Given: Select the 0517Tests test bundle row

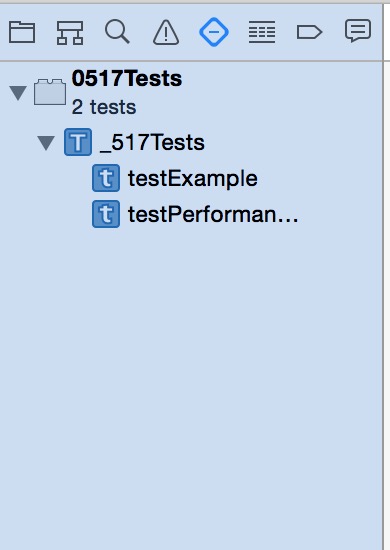Looking at the screenshot, I should point(191,93).
